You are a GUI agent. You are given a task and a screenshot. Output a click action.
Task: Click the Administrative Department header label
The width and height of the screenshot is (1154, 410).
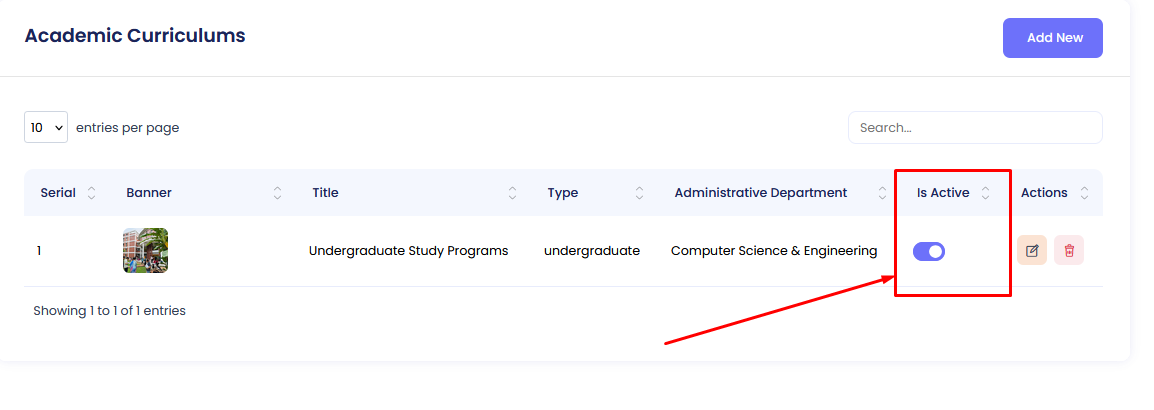point(761,193)
